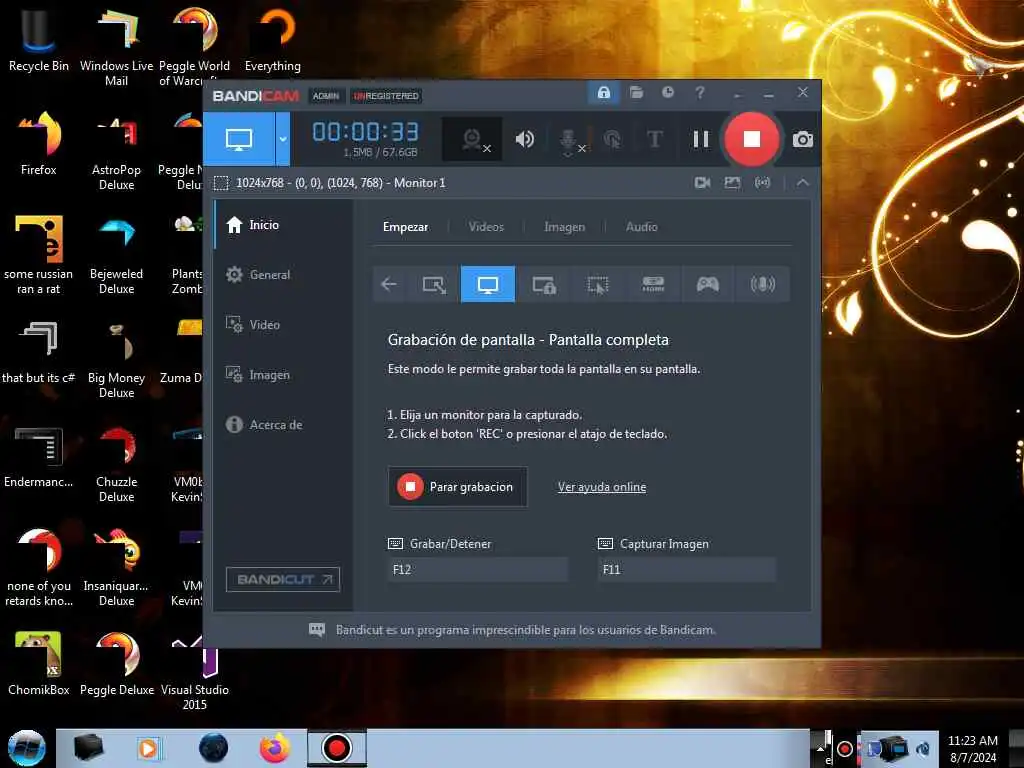Click the lock icon in title bar
Image resolution: width=1024 pixels, height=768 pixels.
(x=603, y=93)
